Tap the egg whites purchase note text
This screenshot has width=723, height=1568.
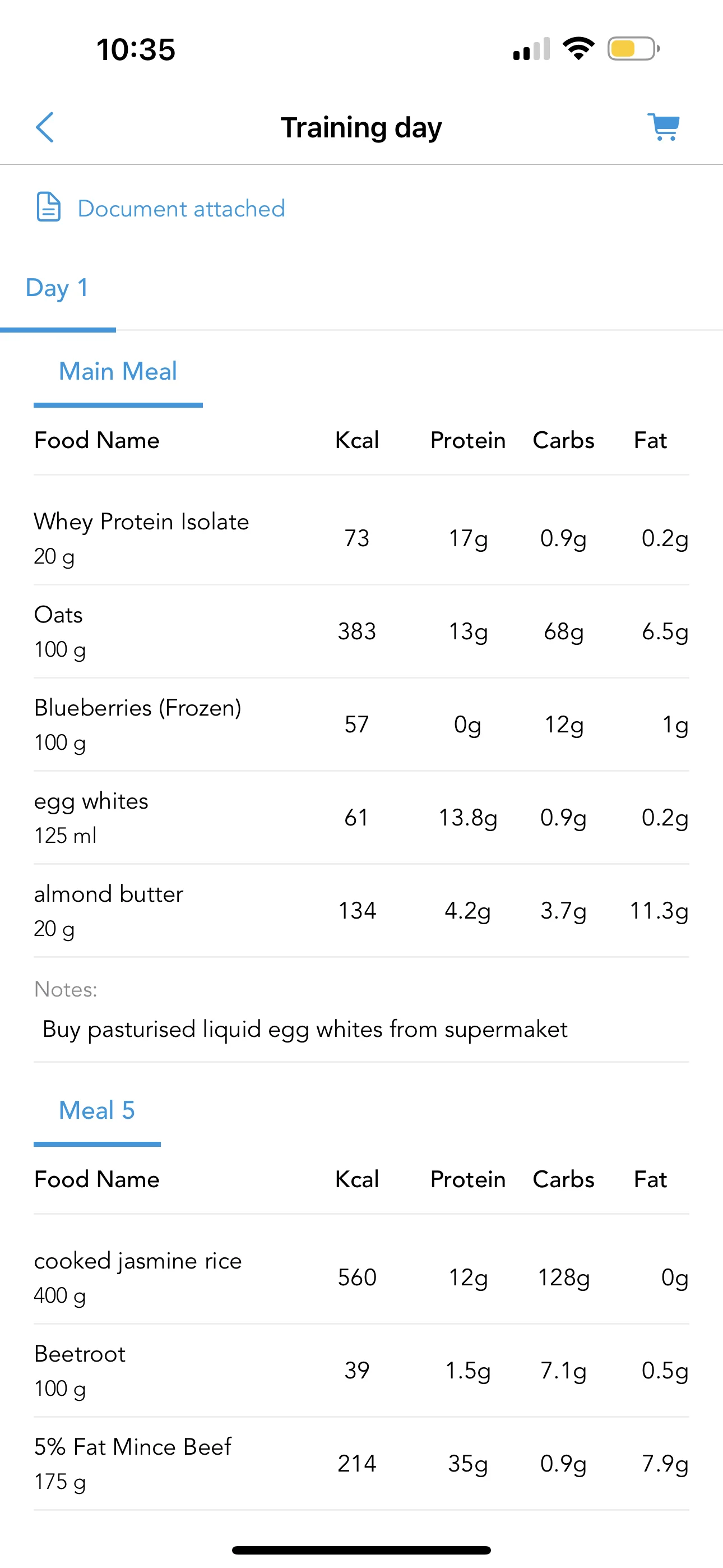click(304, 1029)
